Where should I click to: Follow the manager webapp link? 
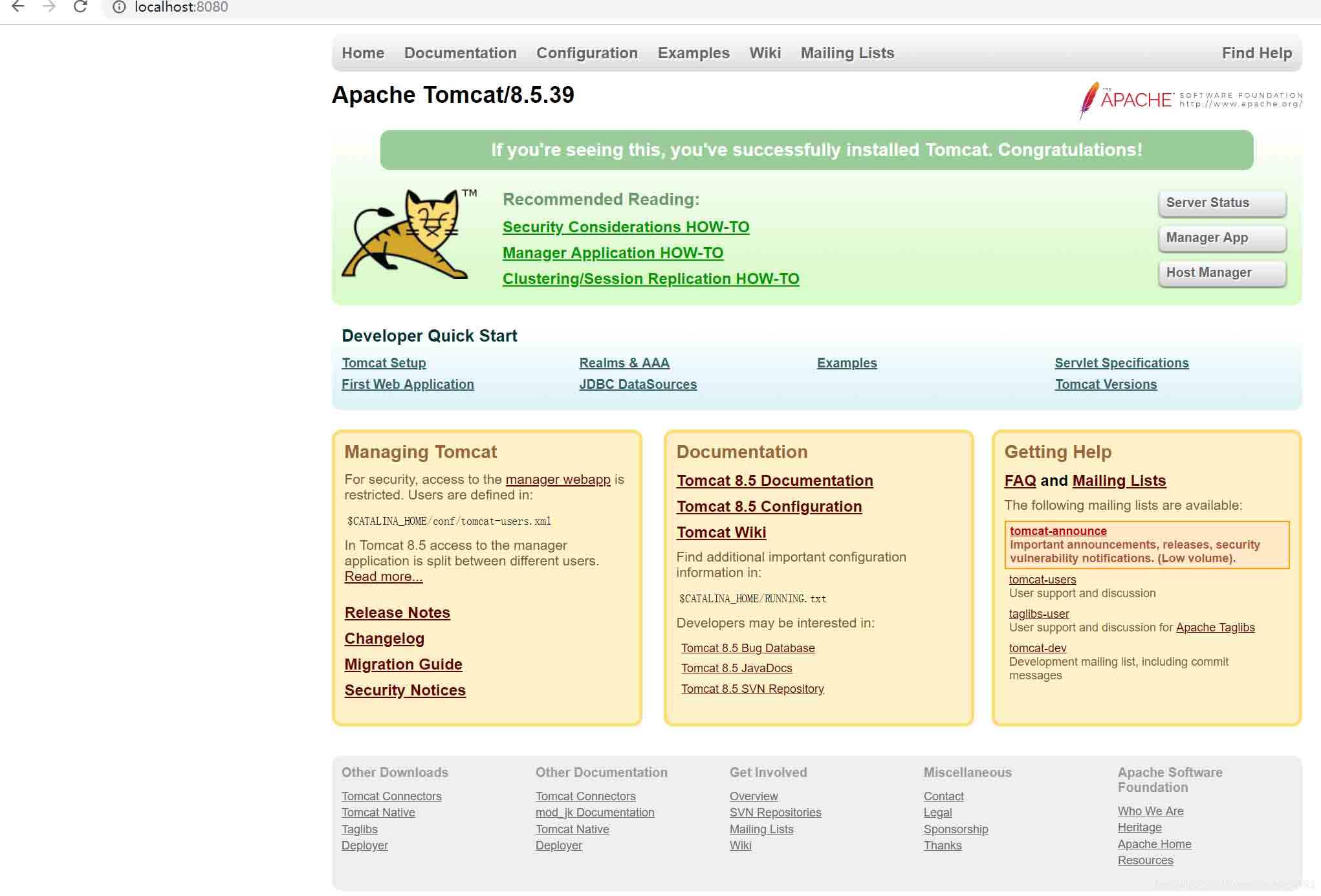[x=558, y=479]
